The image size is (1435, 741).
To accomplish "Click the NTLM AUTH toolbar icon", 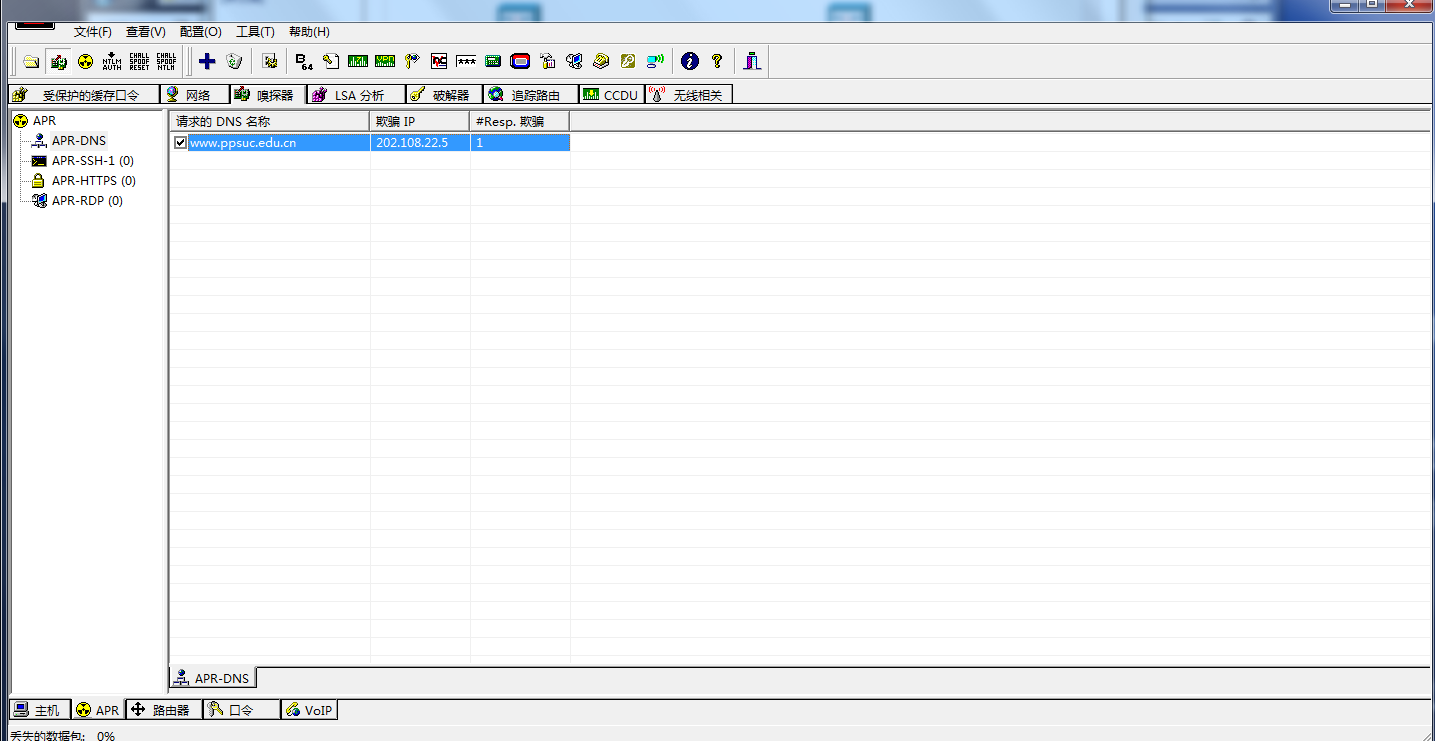I will [112, 62].
